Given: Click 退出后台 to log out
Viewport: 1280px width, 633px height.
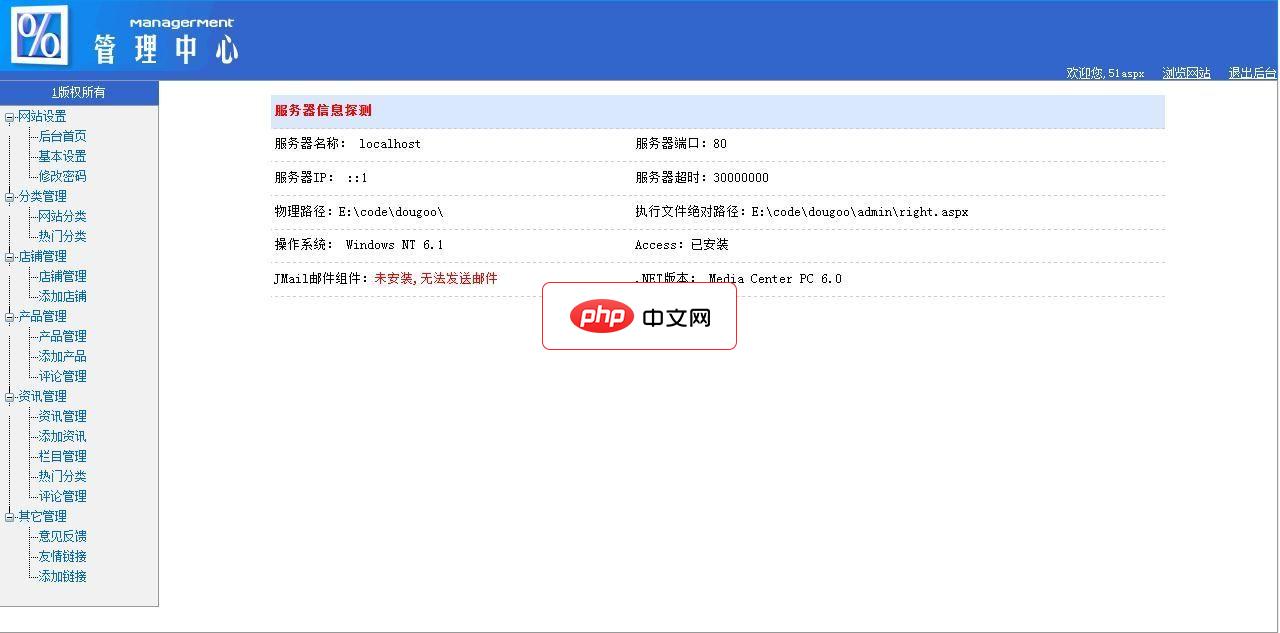Looking at the screenshot, I should point(1250,72).
